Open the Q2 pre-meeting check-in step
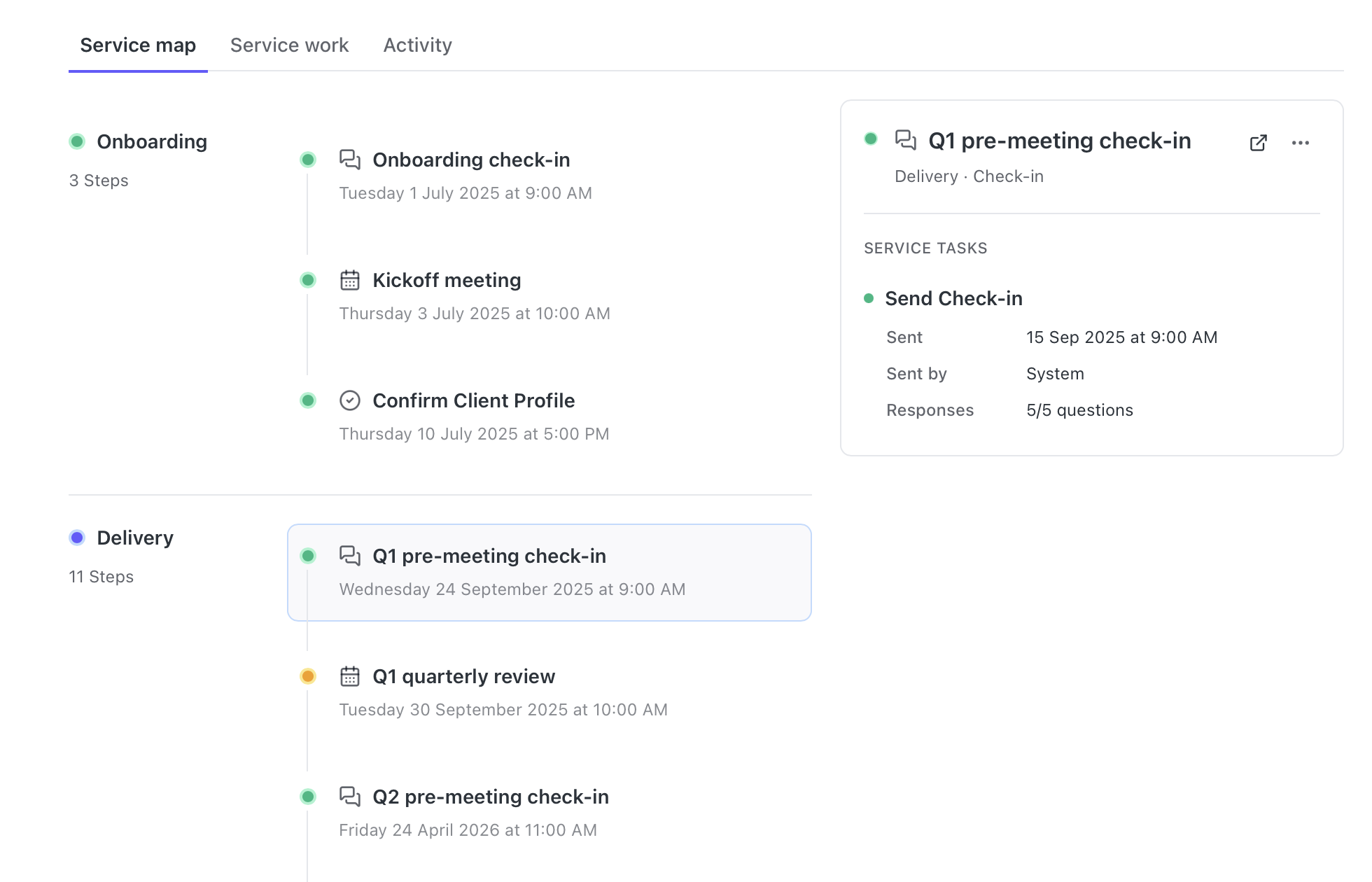This screenshot has height=882, width=1372. (491, 797)
